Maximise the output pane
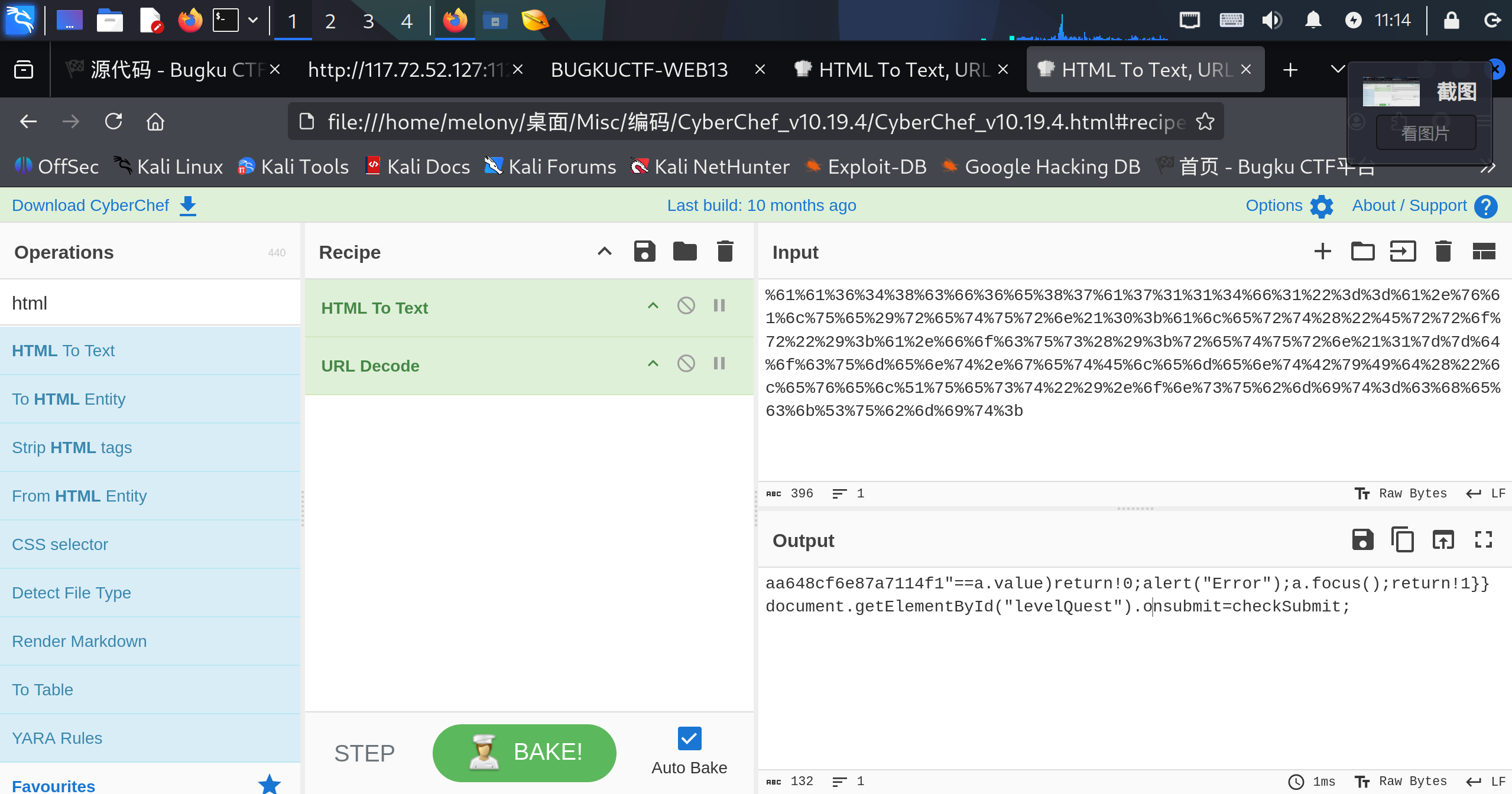Image resolution: width=1512 pixels, height=794 pixels. (1483, 540)
